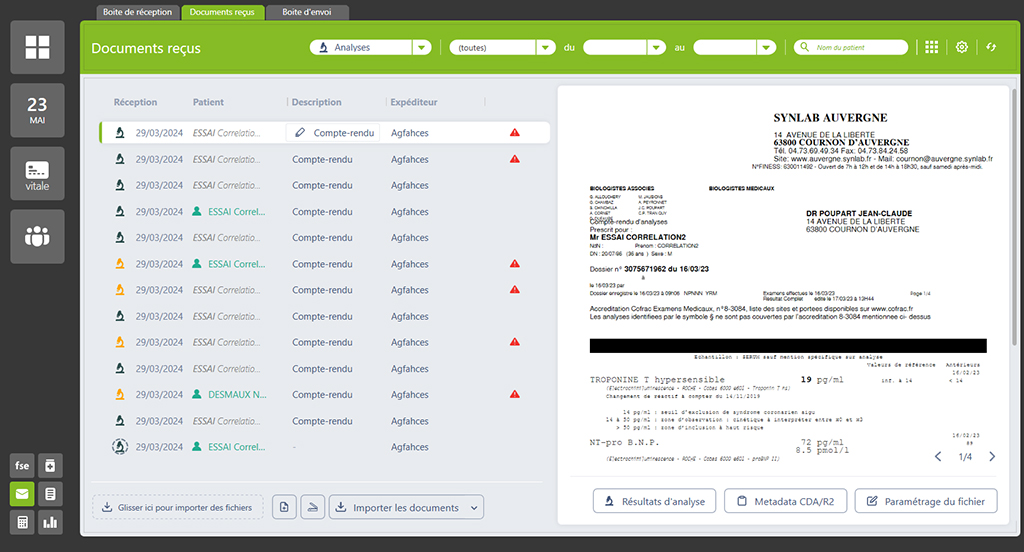1024x552 pixels.
Task: Open the patients group icon in sidebar
Action: point(37,236)
